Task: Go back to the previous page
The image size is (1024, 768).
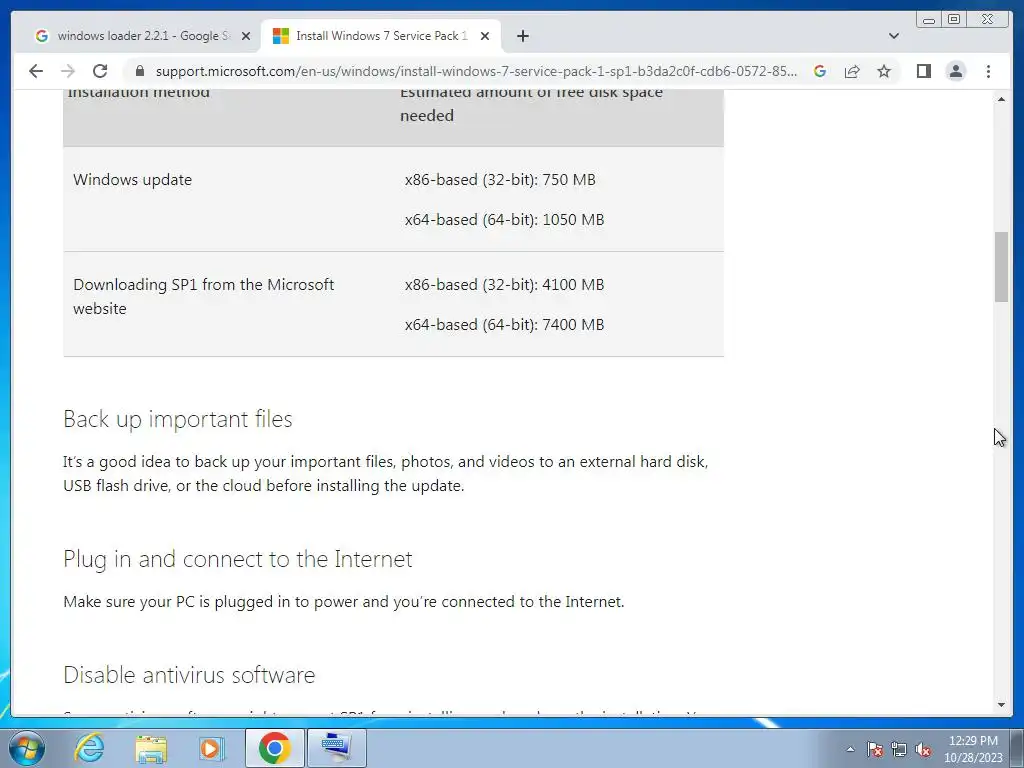Action: click(36, 71)
